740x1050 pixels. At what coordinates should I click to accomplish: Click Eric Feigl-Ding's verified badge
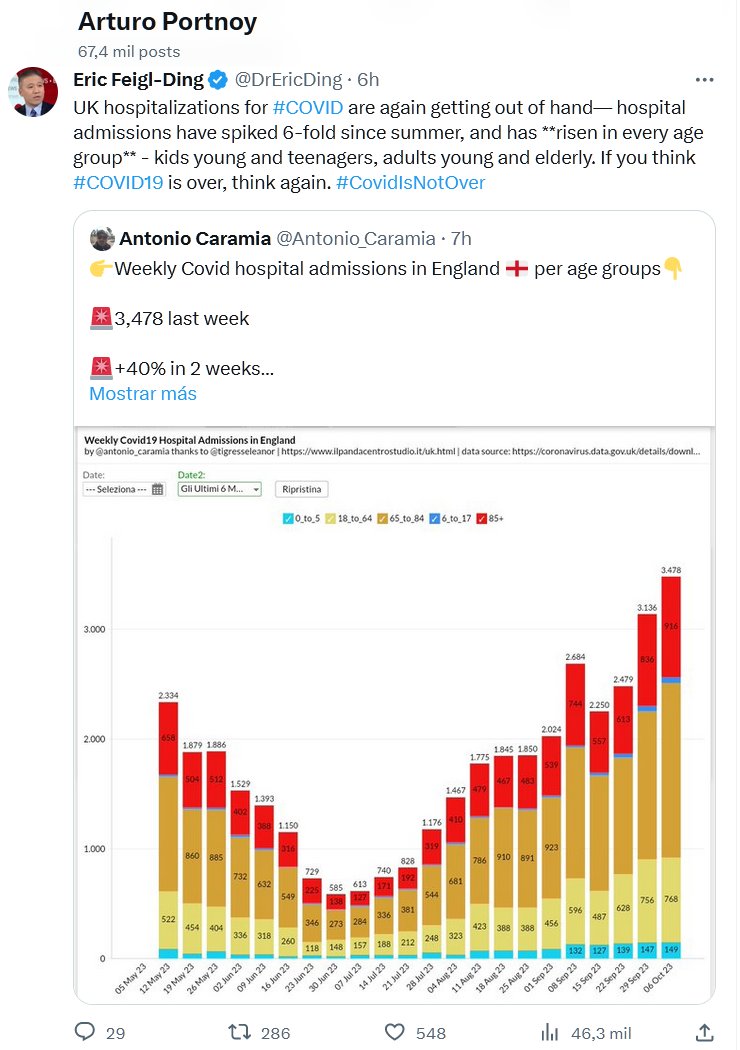coord(220,80)
